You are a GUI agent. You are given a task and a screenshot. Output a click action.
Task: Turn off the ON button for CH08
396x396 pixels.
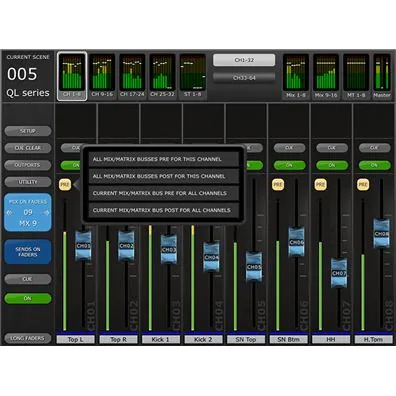(374, 165)
